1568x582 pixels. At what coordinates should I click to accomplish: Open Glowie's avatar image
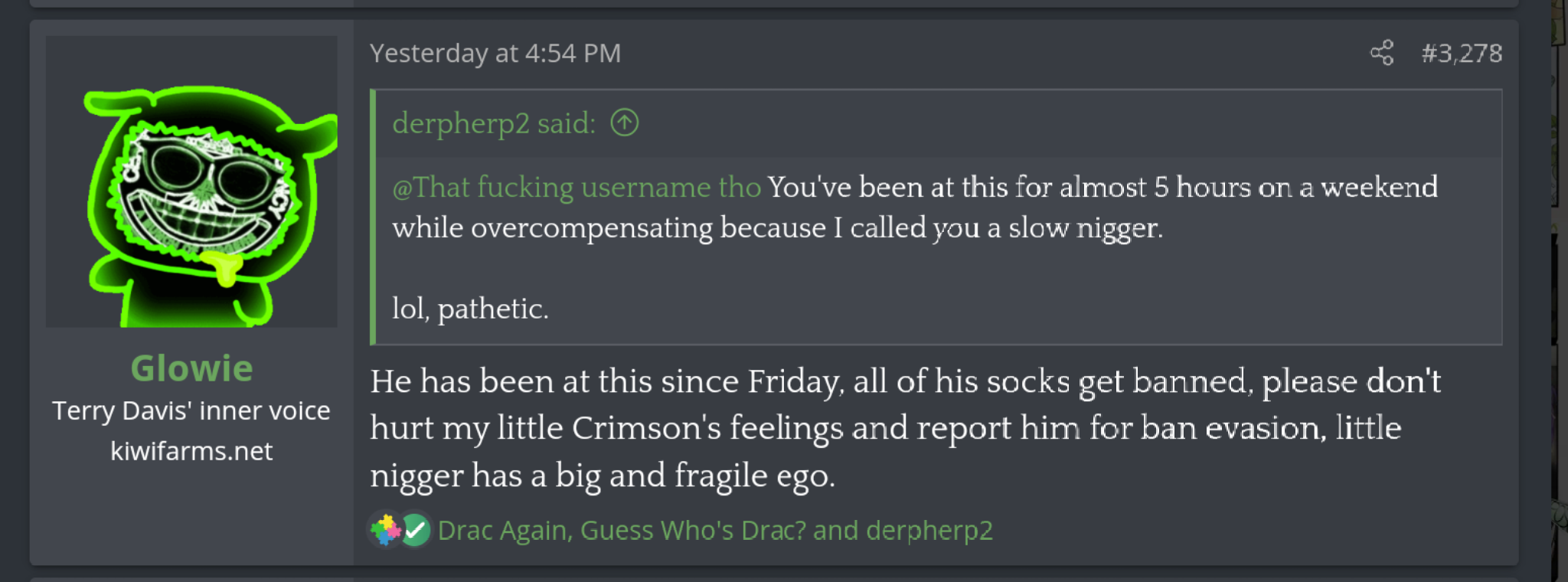(191, 181)
